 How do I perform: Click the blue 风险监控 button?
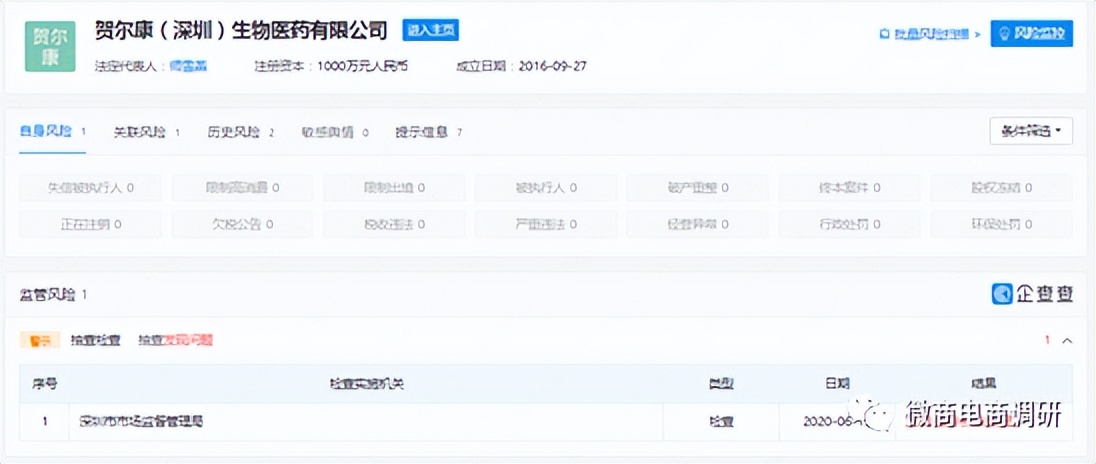(x=1031, y=34)
